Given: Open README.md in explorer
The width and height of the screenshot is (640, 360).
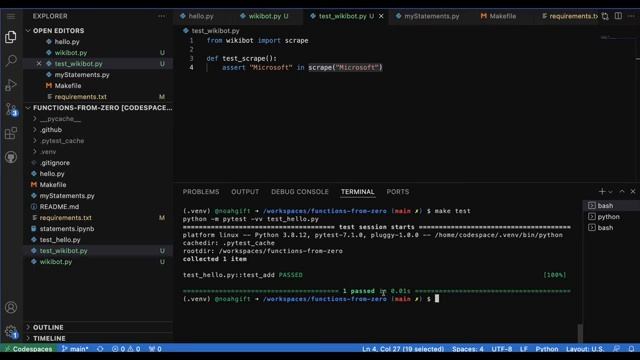Looking at the screenshot, I should pyautogui.click(x=59, y=207).
